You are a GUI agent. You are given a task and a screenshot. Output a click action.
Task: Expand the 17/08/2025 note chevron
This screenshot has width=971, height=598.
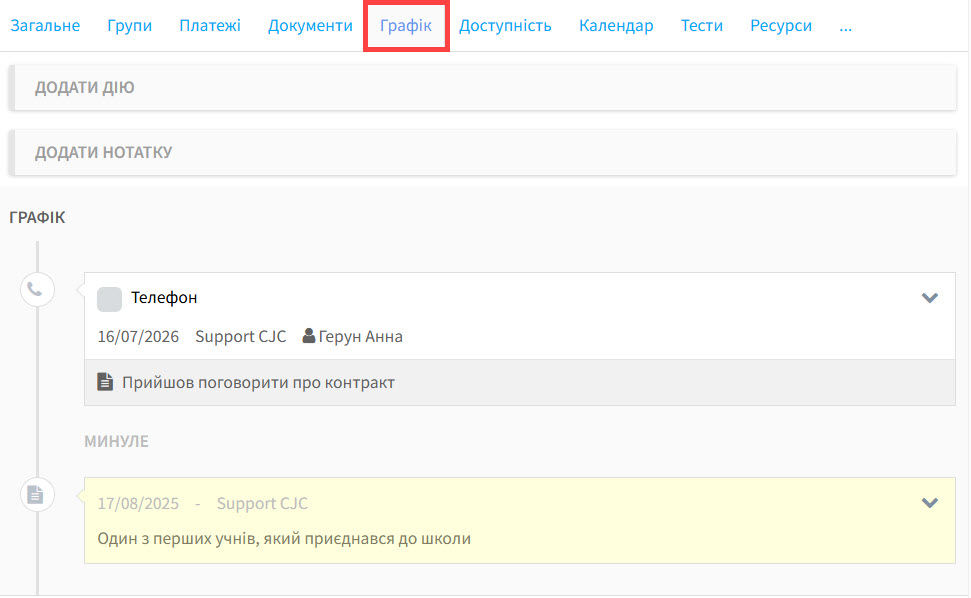point(930,503)
